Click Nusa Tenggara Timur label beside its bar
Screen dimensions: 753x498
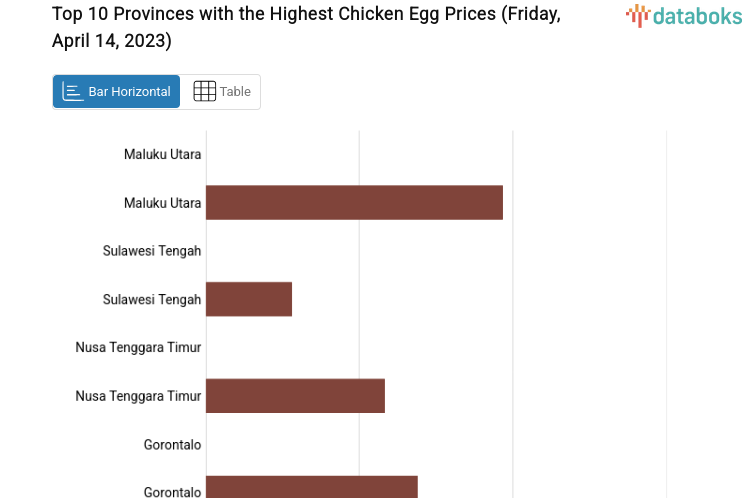[138, 396]
